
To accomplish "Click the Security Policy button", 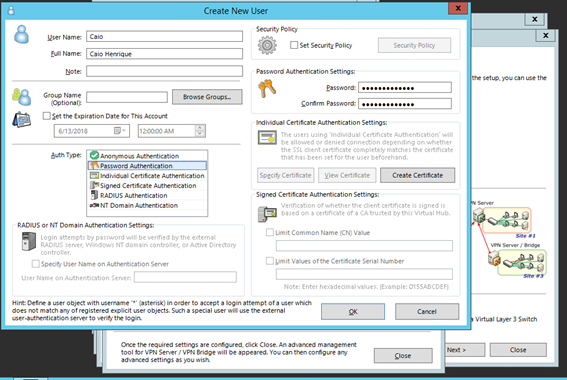I will pyautogui.click(x=414, y=45).
